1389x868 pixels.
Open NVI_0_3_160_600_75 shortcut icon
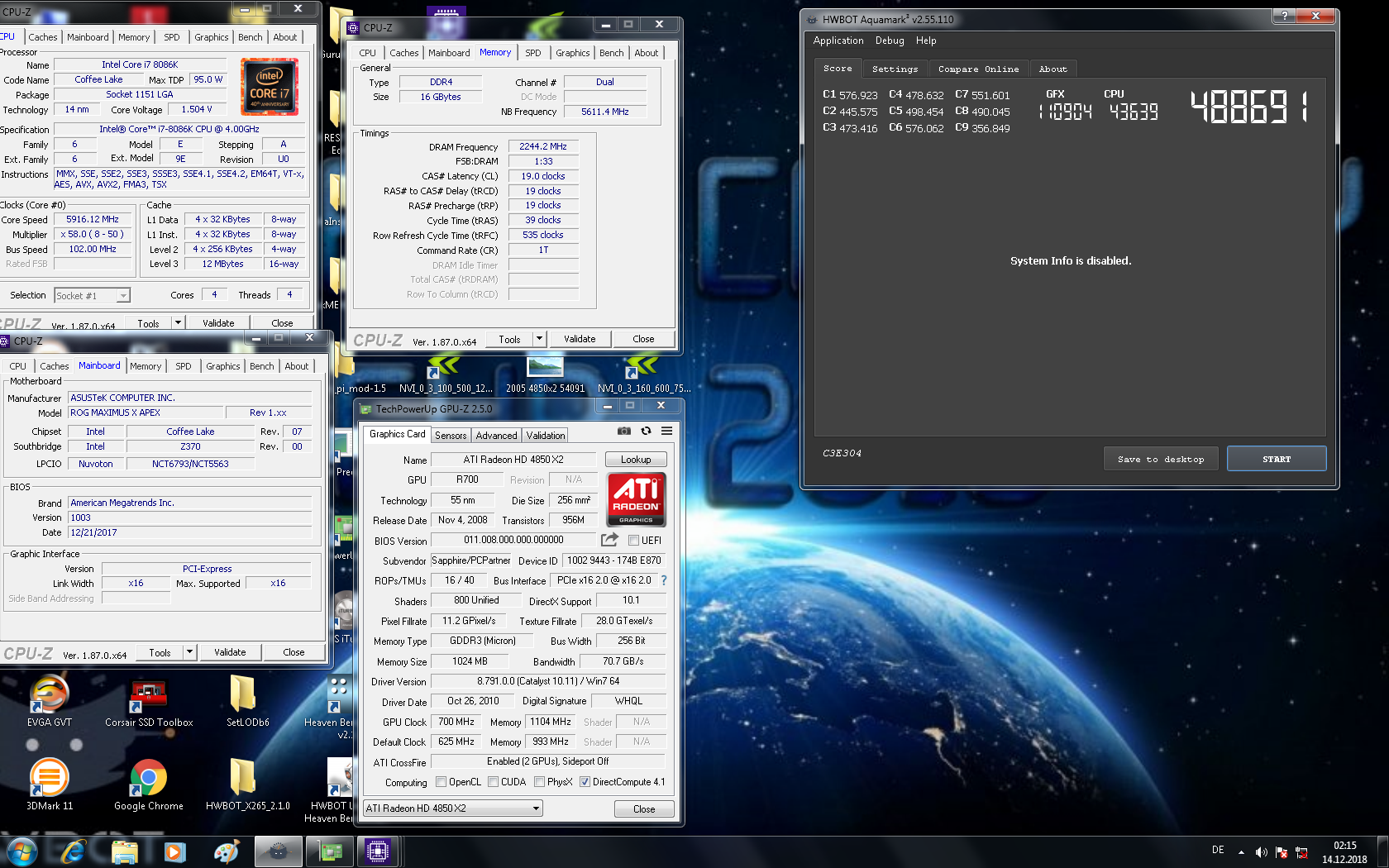pyautogui.click(x=644, y=374)
